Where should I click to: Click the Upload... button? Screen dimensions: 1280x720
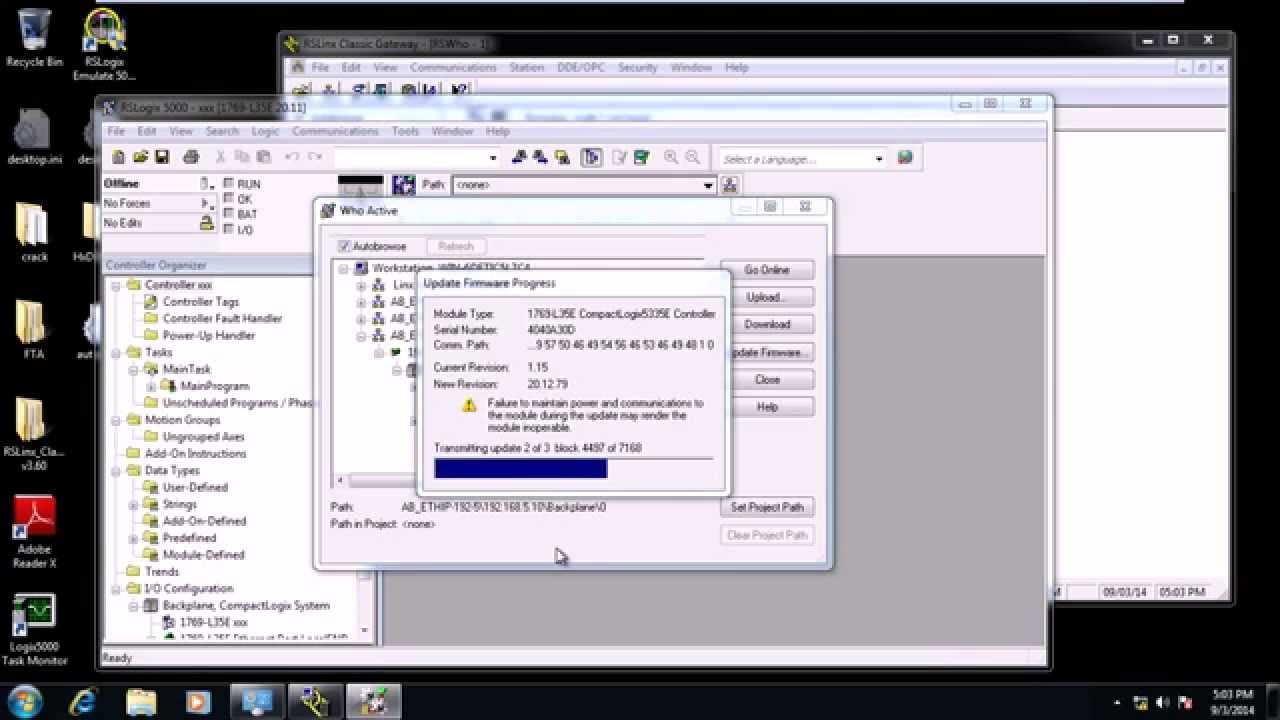[x=767, y=297]
